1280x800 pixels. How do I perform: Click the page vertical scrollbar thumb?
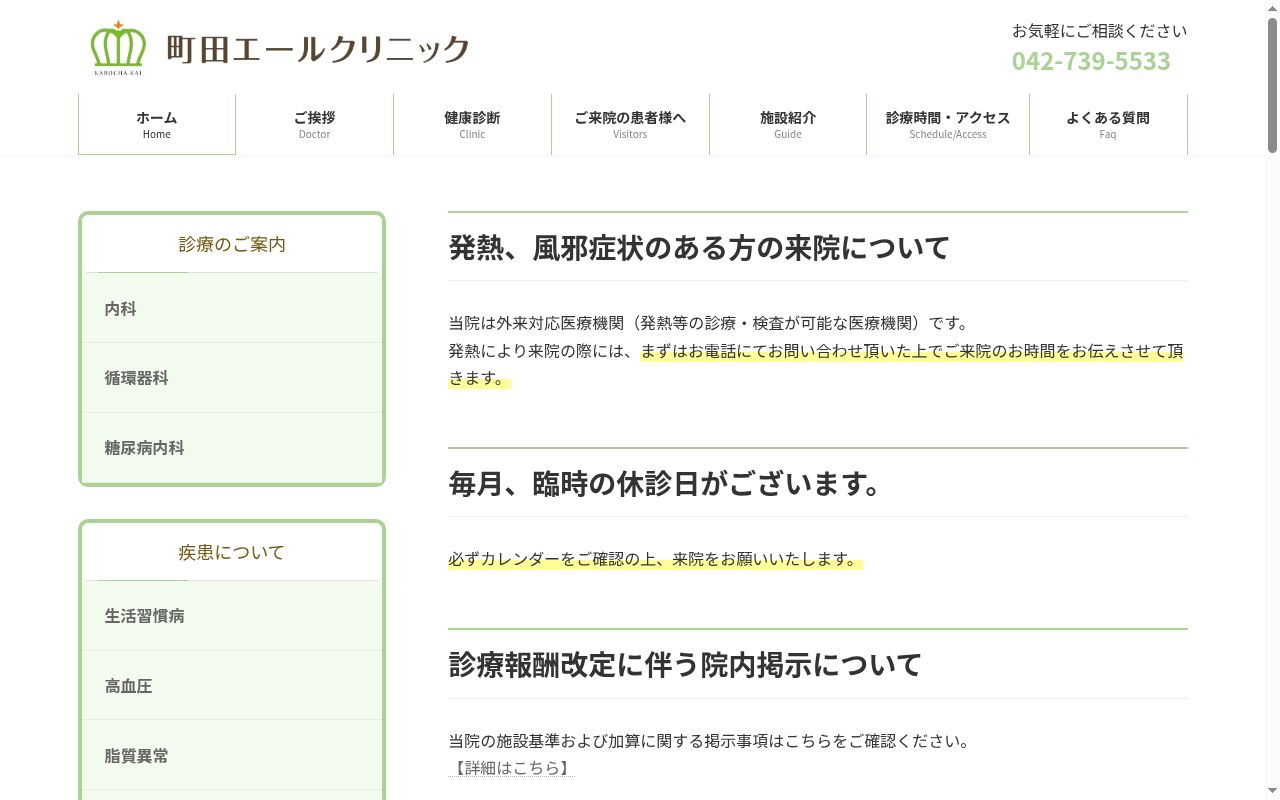[1272, 85]
